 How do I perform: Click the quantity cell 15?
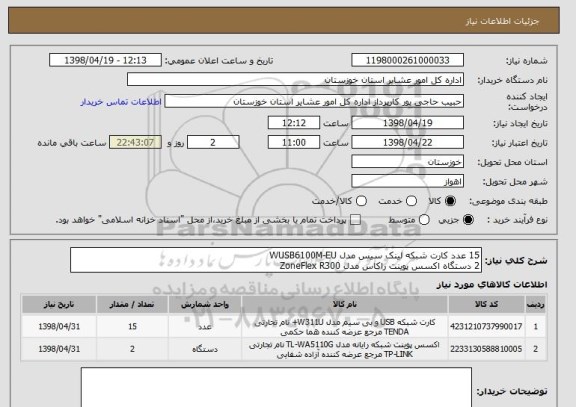click(x=132, y=326)
